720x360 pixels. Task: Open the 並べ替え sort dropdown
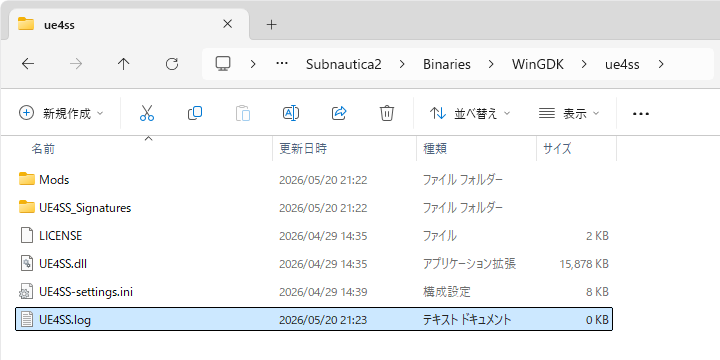click(470, 113)
